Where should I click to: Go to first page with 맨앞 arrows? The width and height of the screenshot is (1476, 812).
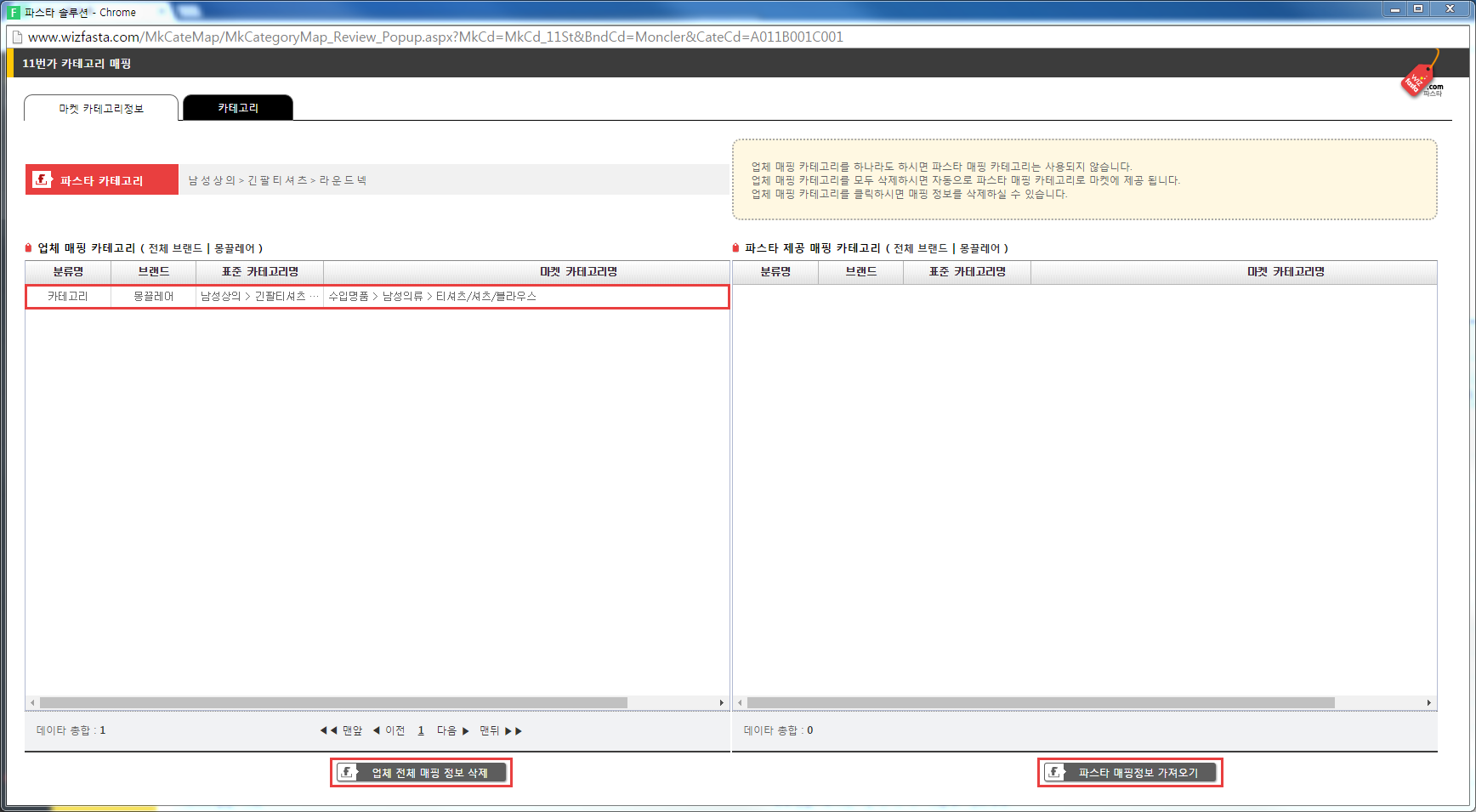pos(341,730)
